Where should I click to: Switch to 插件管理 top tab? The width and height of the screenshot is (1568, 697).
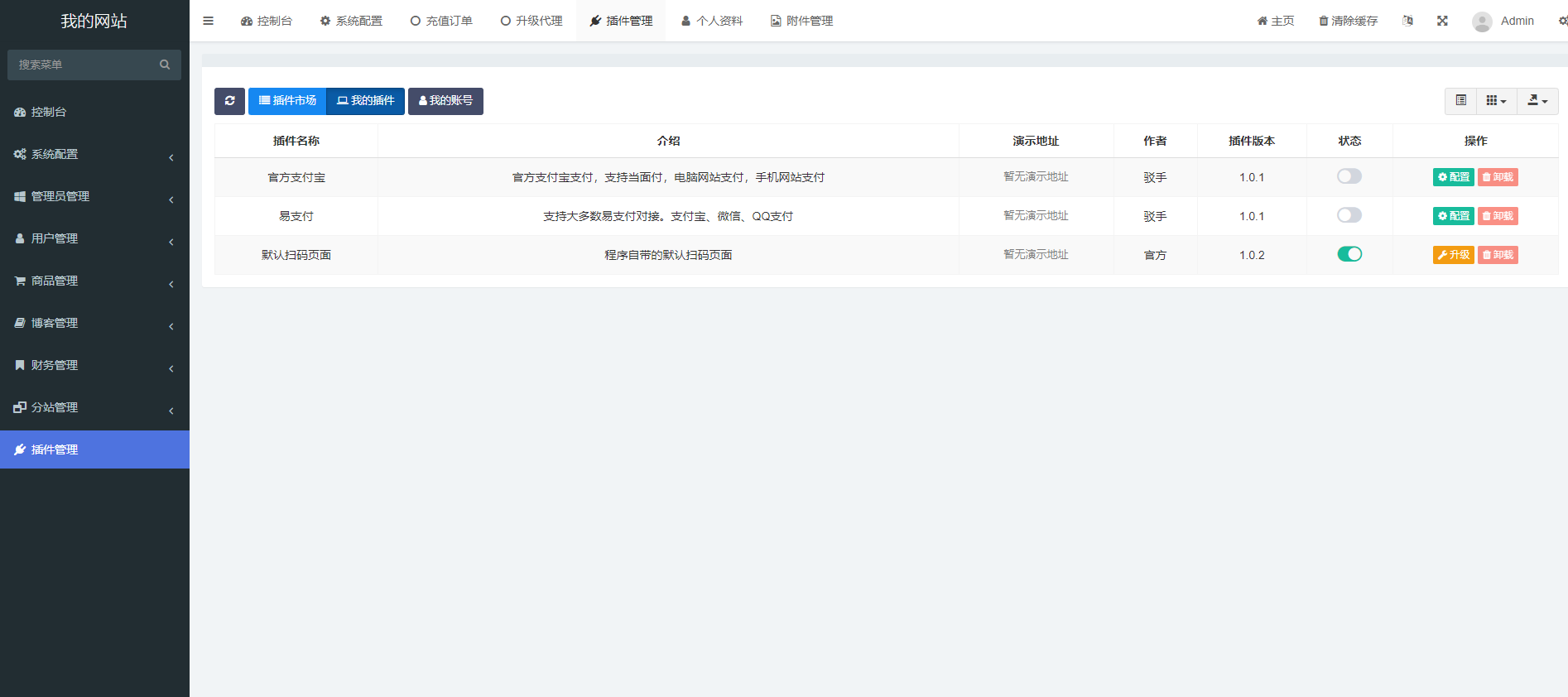coord(621,21)
